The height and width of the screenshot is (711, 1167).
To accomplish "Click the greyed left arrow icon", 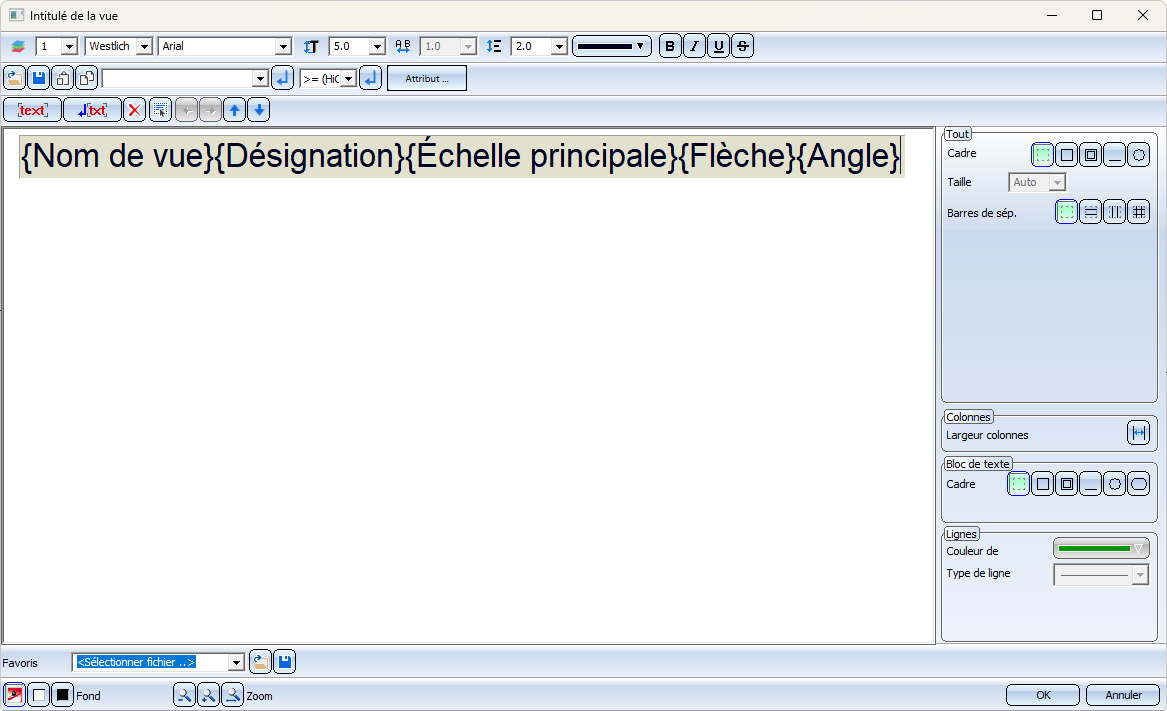I will [x=186, y=110].
